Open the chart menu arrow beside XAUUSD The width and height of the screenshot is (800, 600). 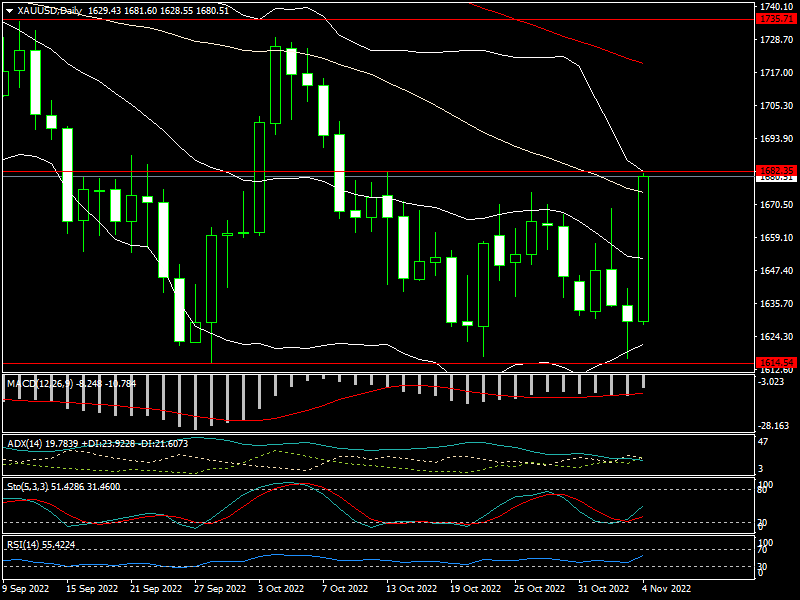pyautogui.click(x=9, y=9)
